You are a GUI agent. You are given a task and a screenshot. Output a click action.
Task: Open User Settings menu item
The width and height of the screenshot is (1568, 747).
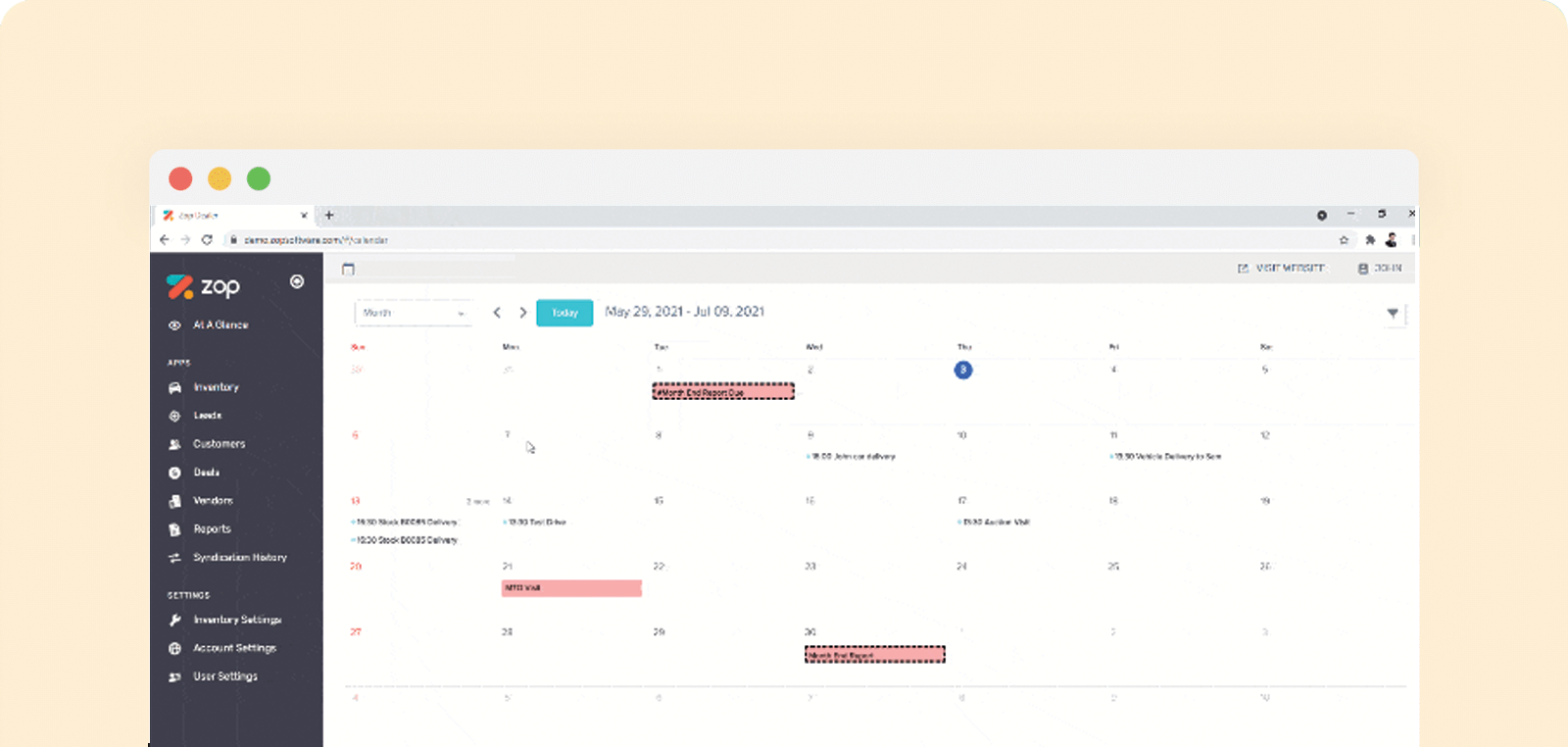tap(225, 676)
